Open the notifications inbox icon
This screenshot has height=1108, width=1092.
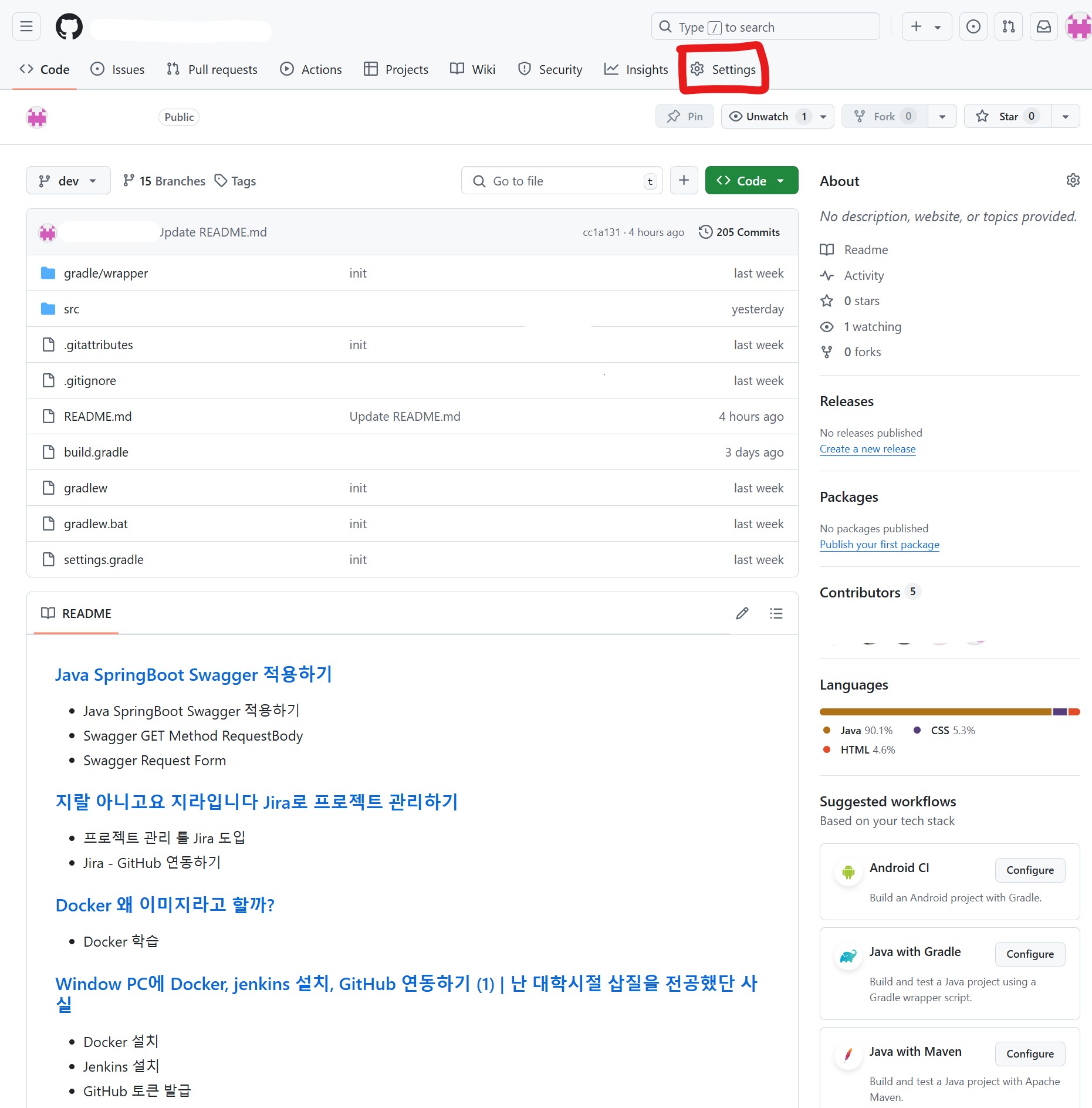click(1044, 26)
